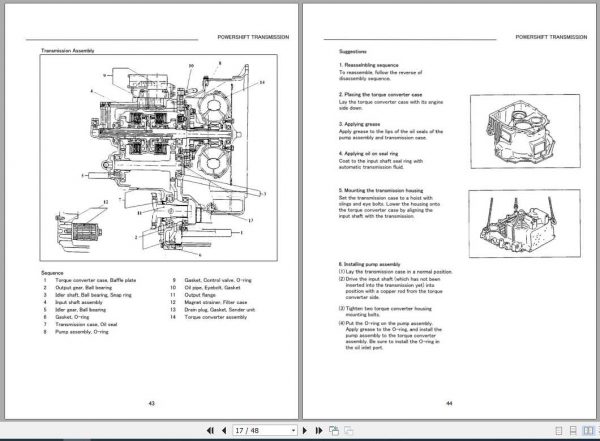Click 'Gasket, Control valve, O-ring' list item
The image size is (600, 441).
(x=218, y=280)
